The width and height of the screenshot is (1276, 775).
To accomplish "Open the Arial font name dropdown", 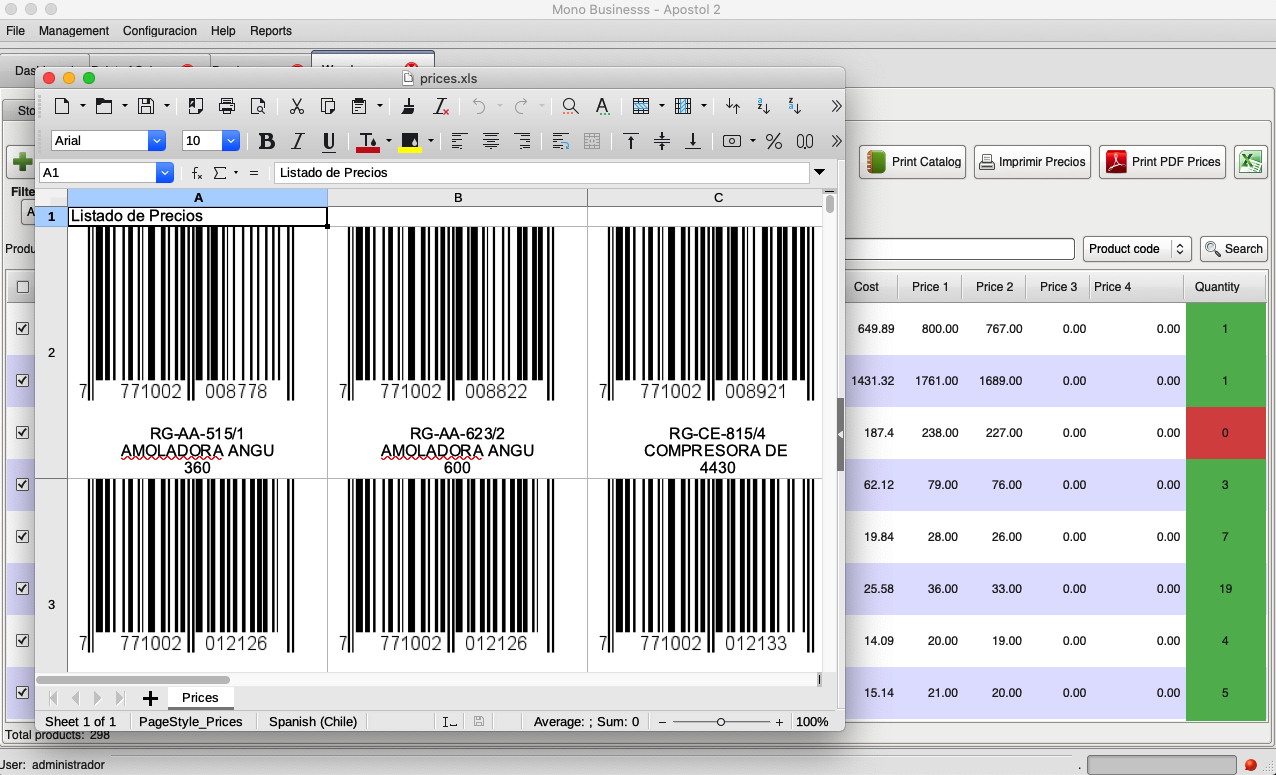I will click(x=156, y=141).
